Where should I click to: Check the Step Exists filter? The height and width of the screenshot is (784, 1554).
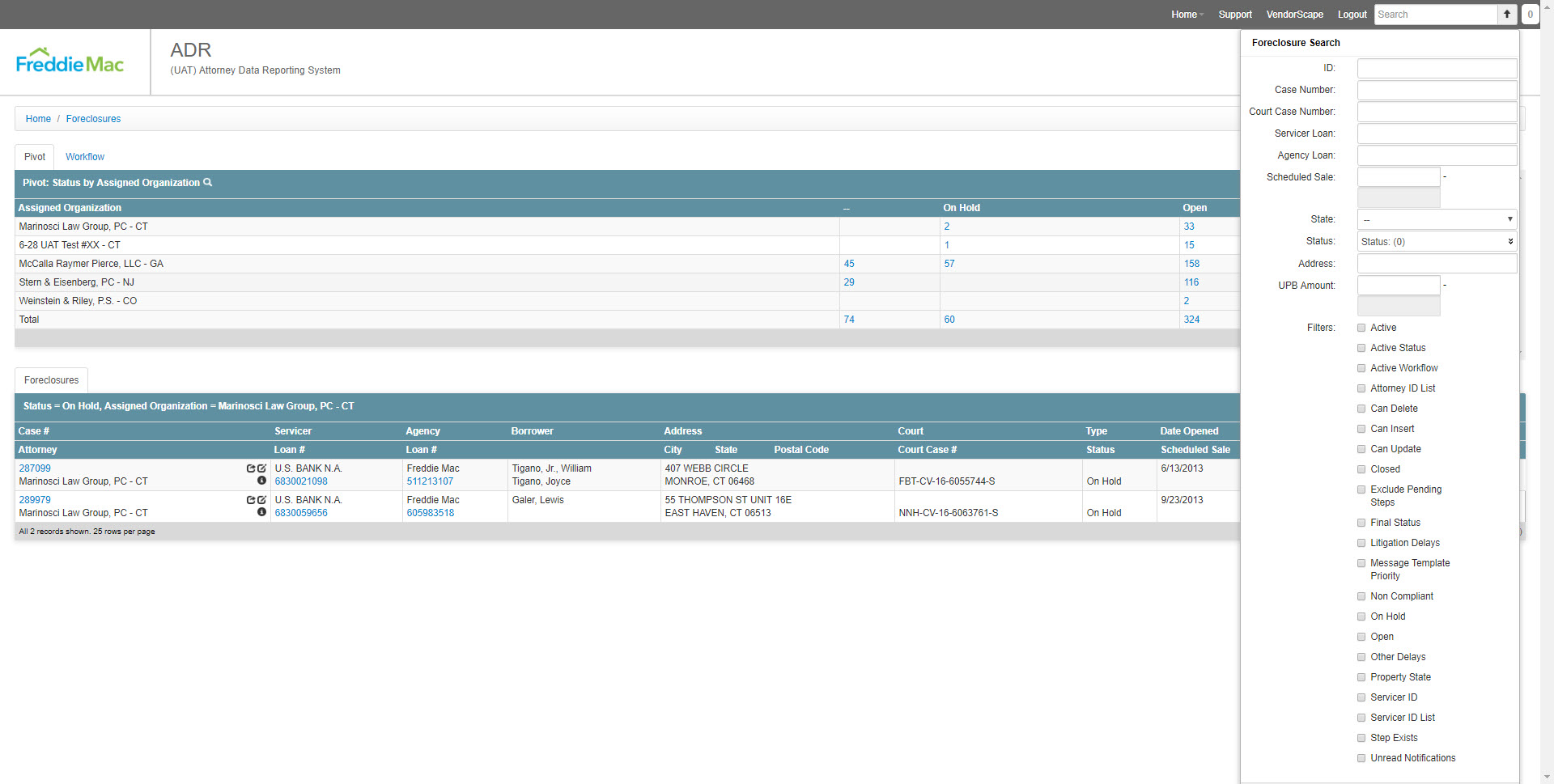pyautogui.click(x=1361, y=738)
